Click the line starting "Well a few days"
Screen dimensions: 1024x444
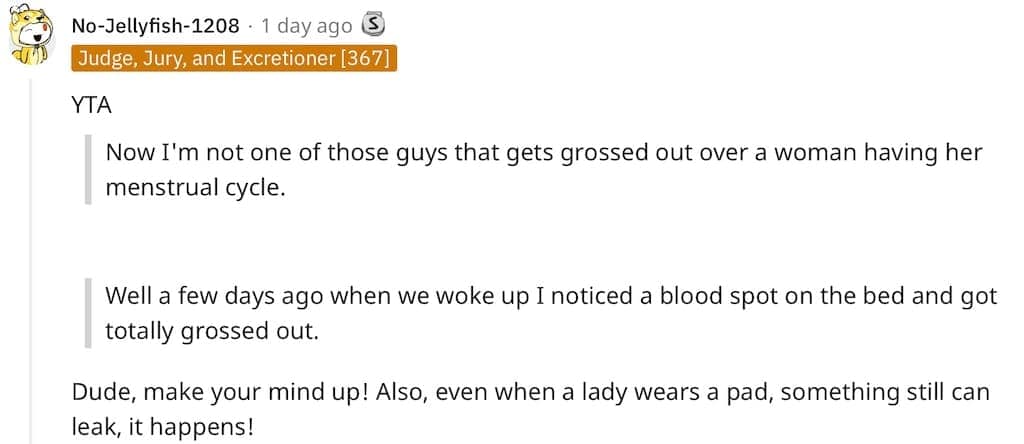click(x=551, y=296)
